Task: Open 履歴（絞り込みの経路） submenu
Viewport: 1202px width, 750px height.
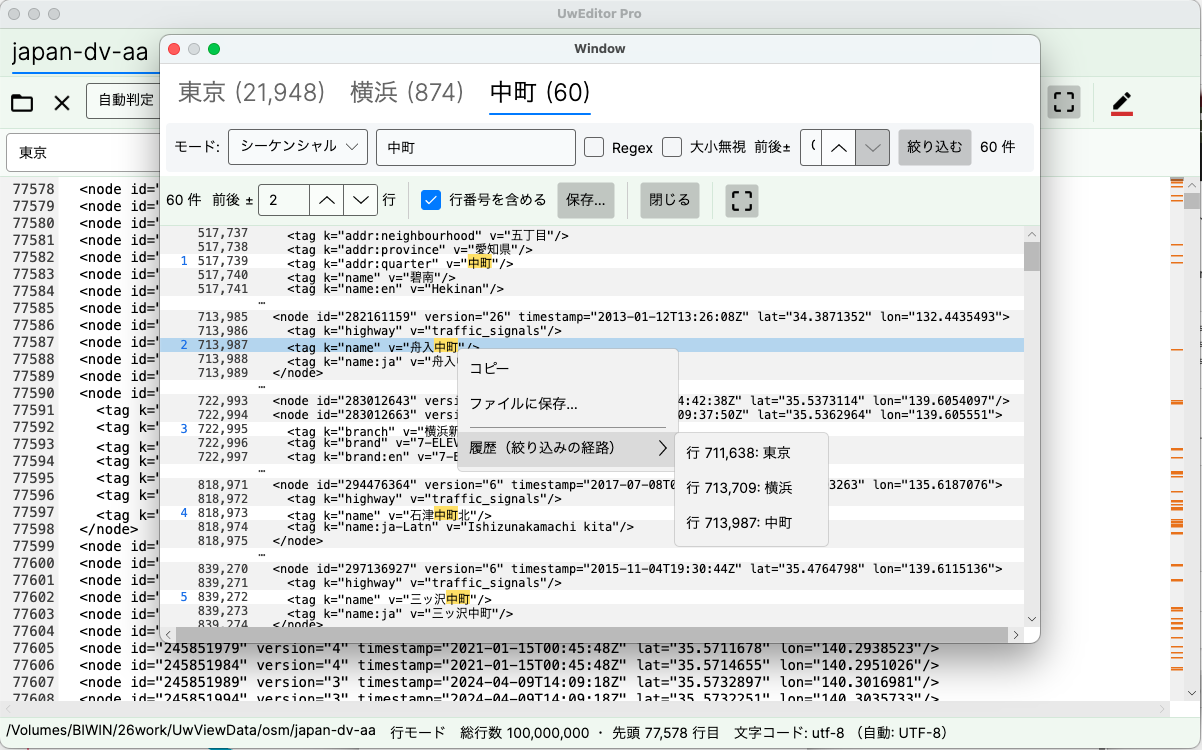Action: pos(567,447)
